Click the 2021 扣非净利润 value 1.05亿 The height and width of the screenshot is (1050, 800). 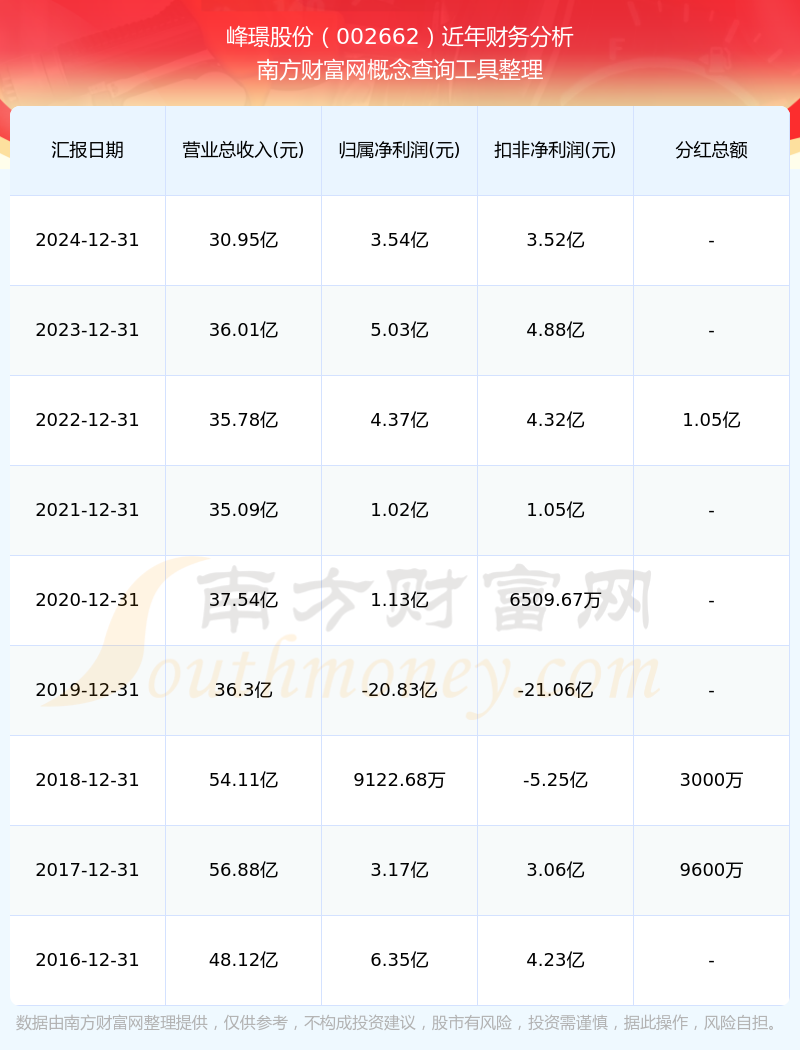556,510
